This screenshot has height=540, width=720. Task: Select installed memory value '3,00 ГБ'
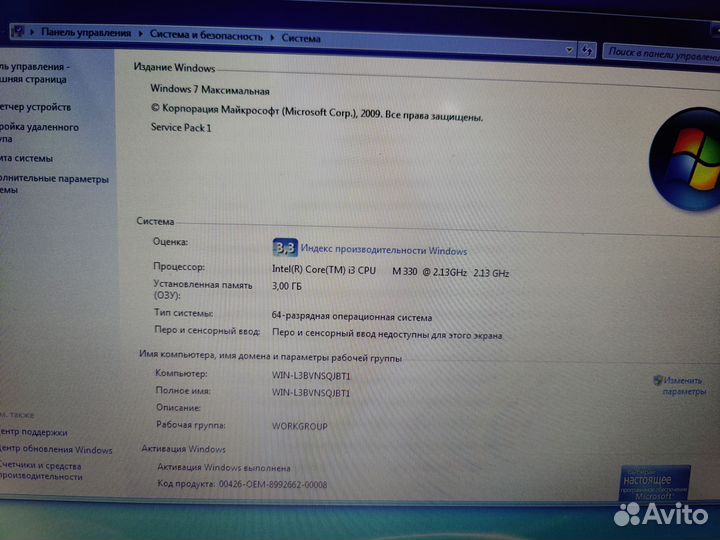287,286
